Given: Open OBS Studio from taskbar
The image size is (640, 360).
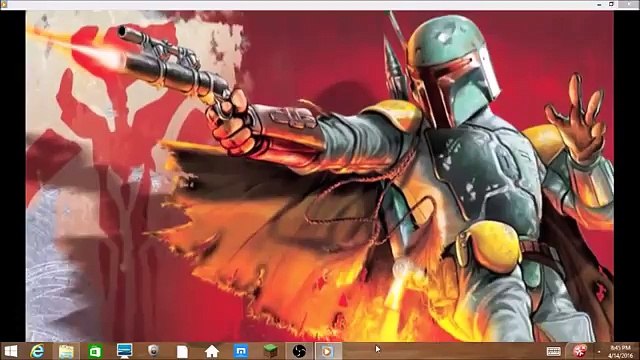Looking at the screenshot, I should click(x=299, y=351).
